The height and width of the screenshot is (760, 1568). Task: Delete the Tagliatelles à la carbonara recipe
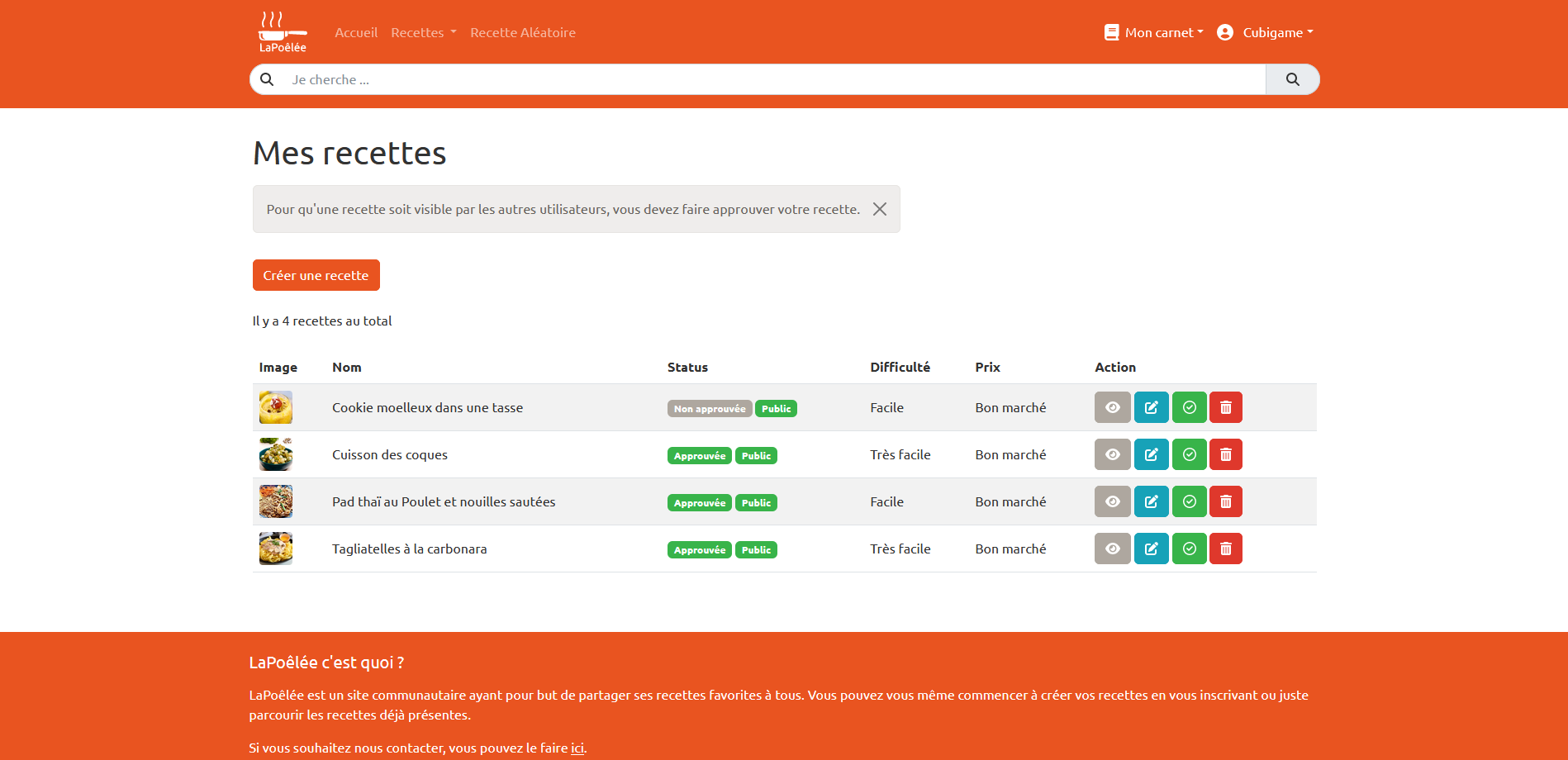click(x=1225, y=549)
